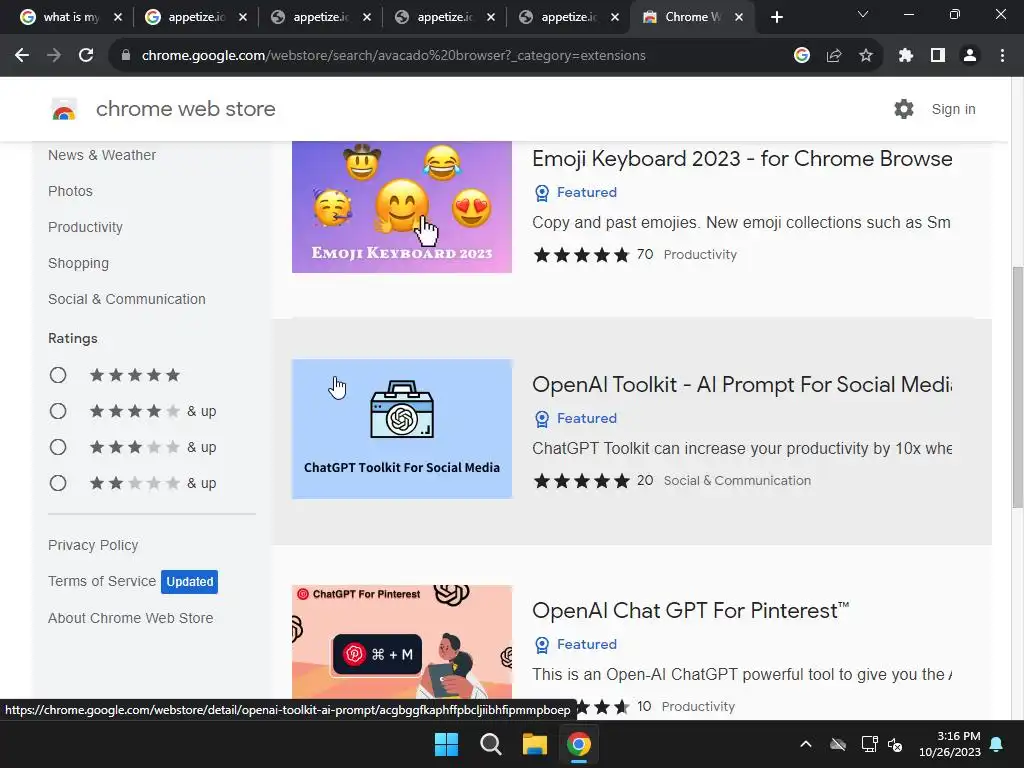
Task: Click the Ratings heading
Action: (x=72, y=338)
